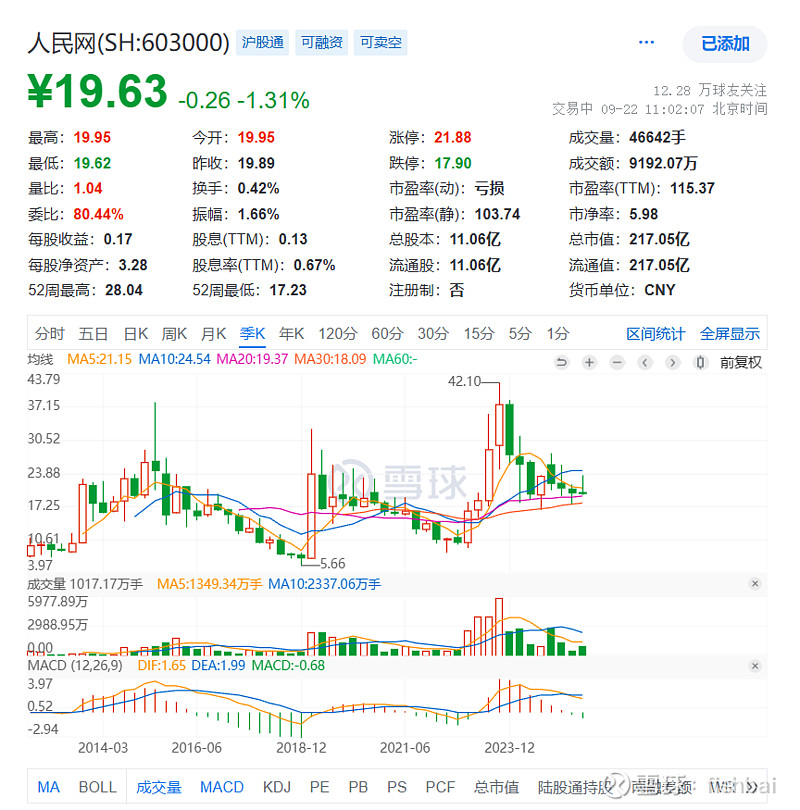Click the candlestick style icon
The height and width of the screenshot is (810, 800).
tap(700, 363)
